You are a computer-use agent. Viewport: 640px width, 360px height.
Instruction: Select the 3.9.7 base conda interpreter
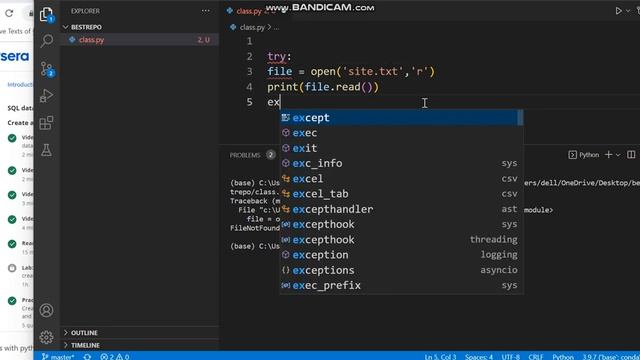tap(611, 356)
